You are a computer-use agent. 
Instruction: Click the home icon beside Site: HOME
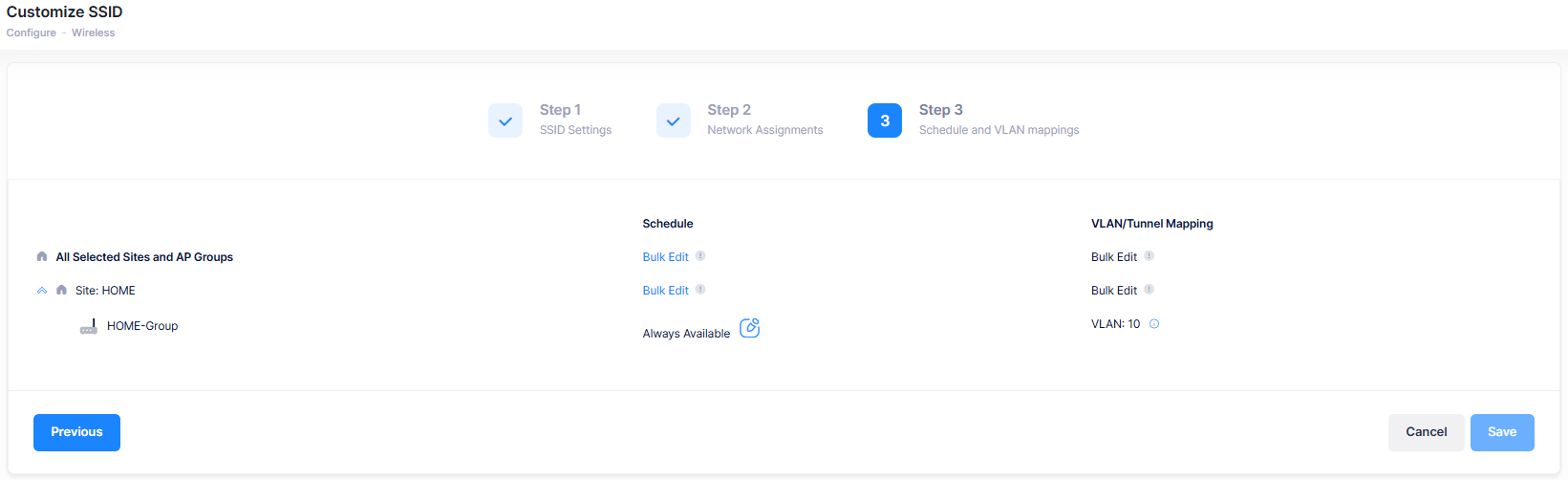pos(61,291)
